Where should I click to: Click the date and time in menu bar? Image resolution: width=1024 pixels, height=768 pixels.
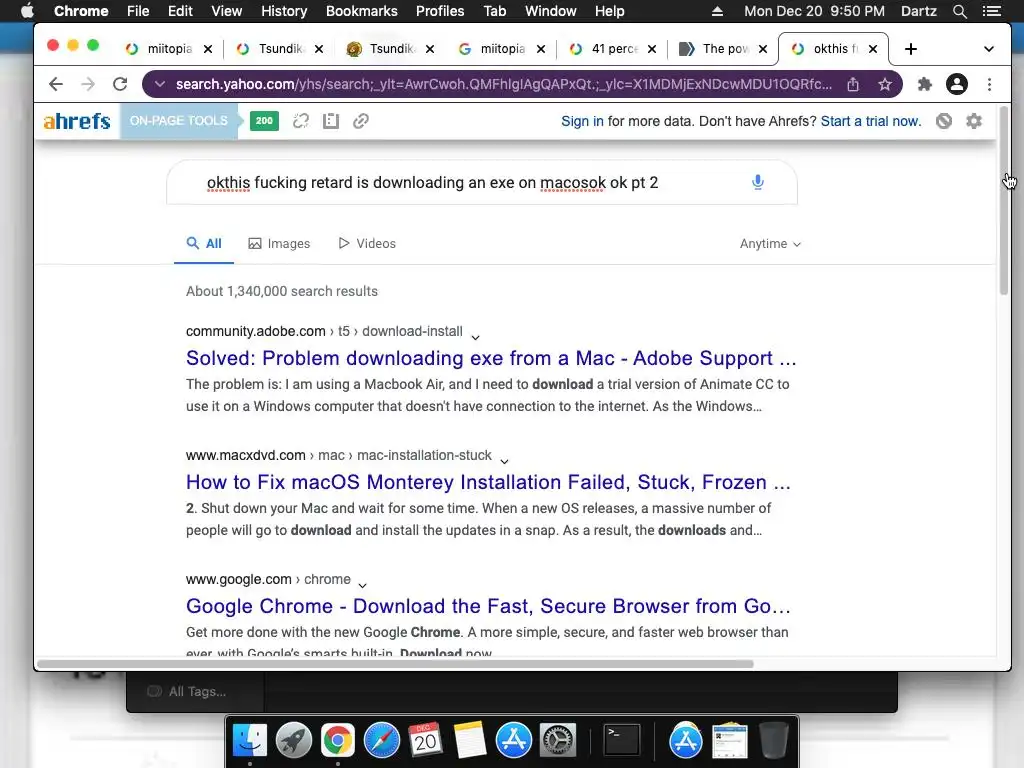click(814, 11)
